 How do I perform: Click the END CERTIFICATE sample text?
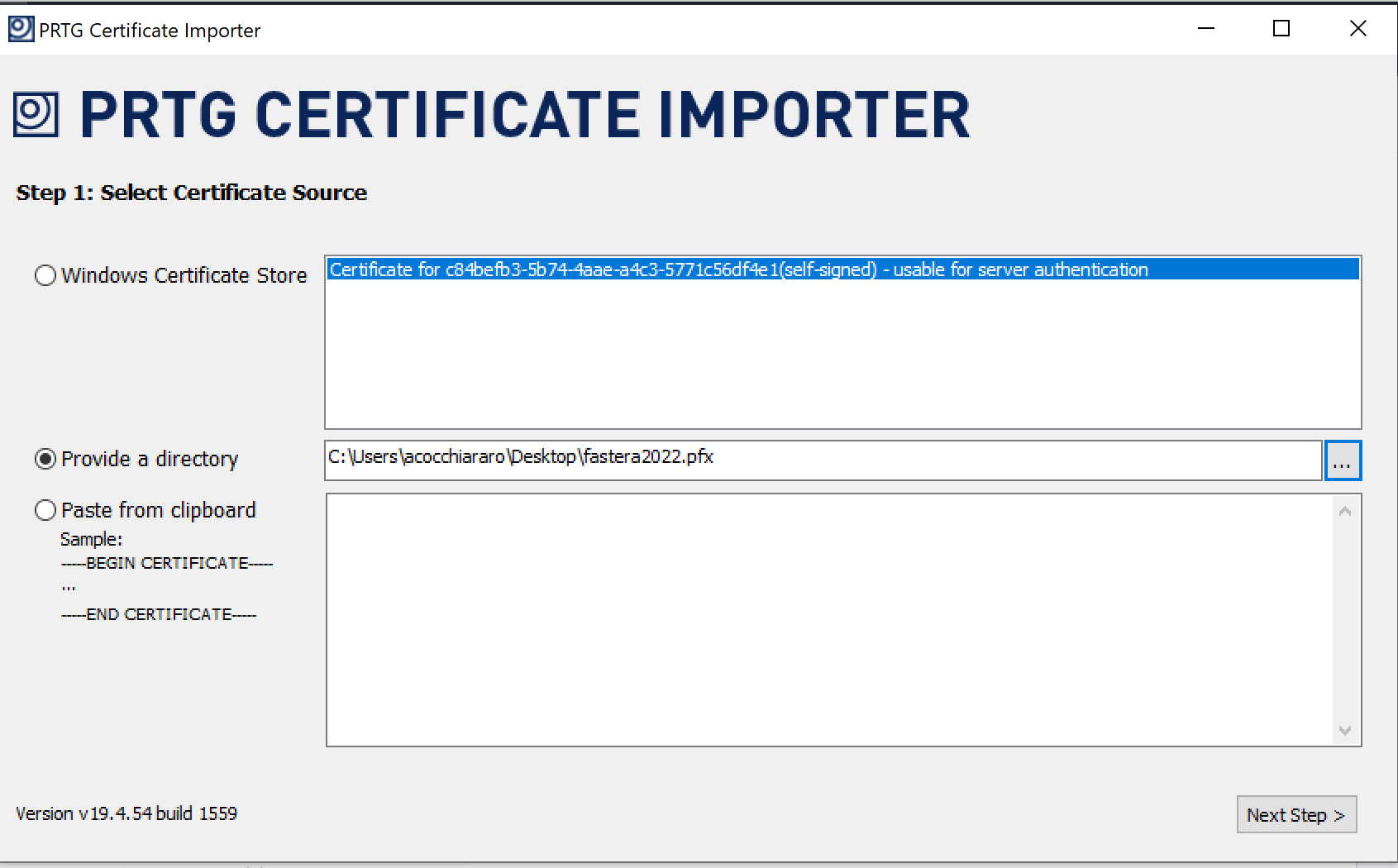(x=159, y=614)
